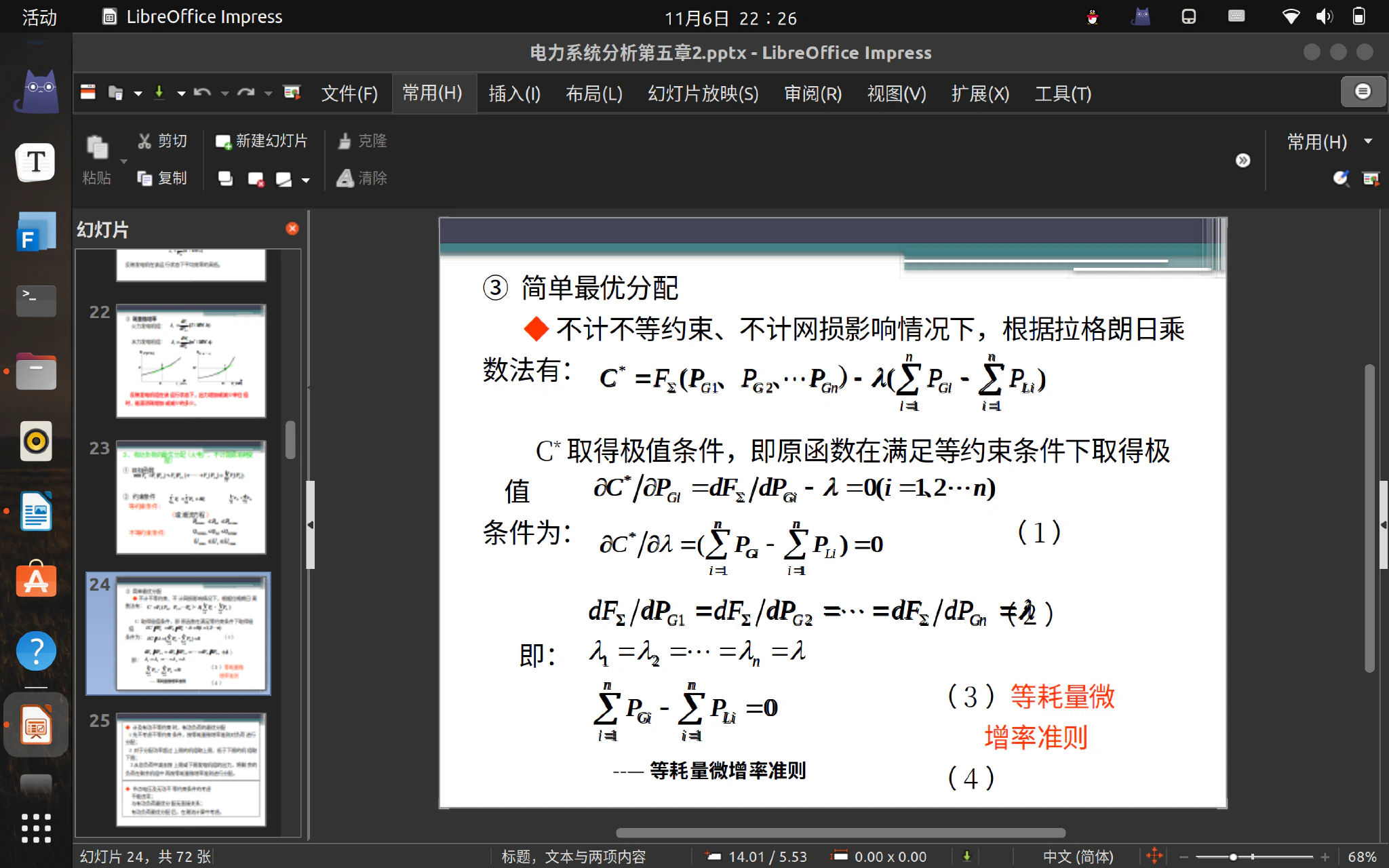Switch to the 插入(I) tab

point(513,94)
